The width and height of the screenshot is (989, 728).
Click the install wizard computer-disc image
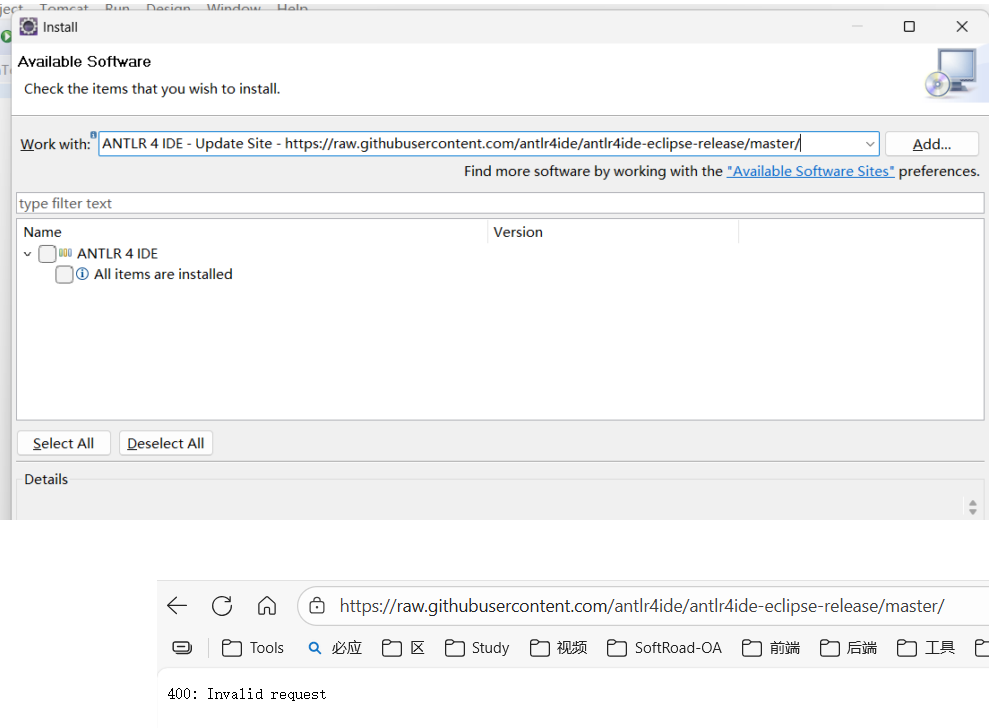coord(951,73)
